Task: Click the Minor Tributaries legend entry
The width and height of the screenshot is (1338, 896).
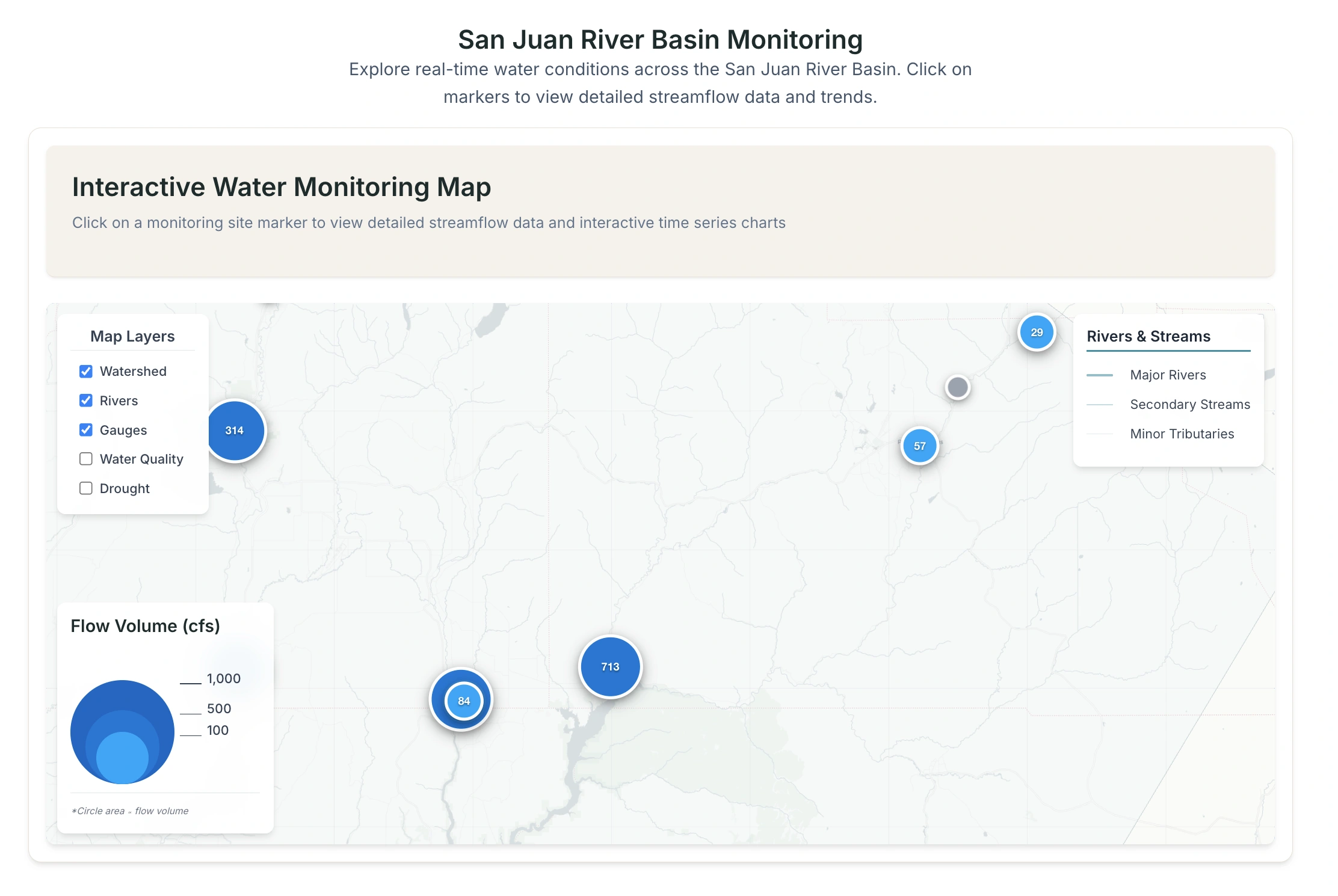Action: (x=1182, y=434)
